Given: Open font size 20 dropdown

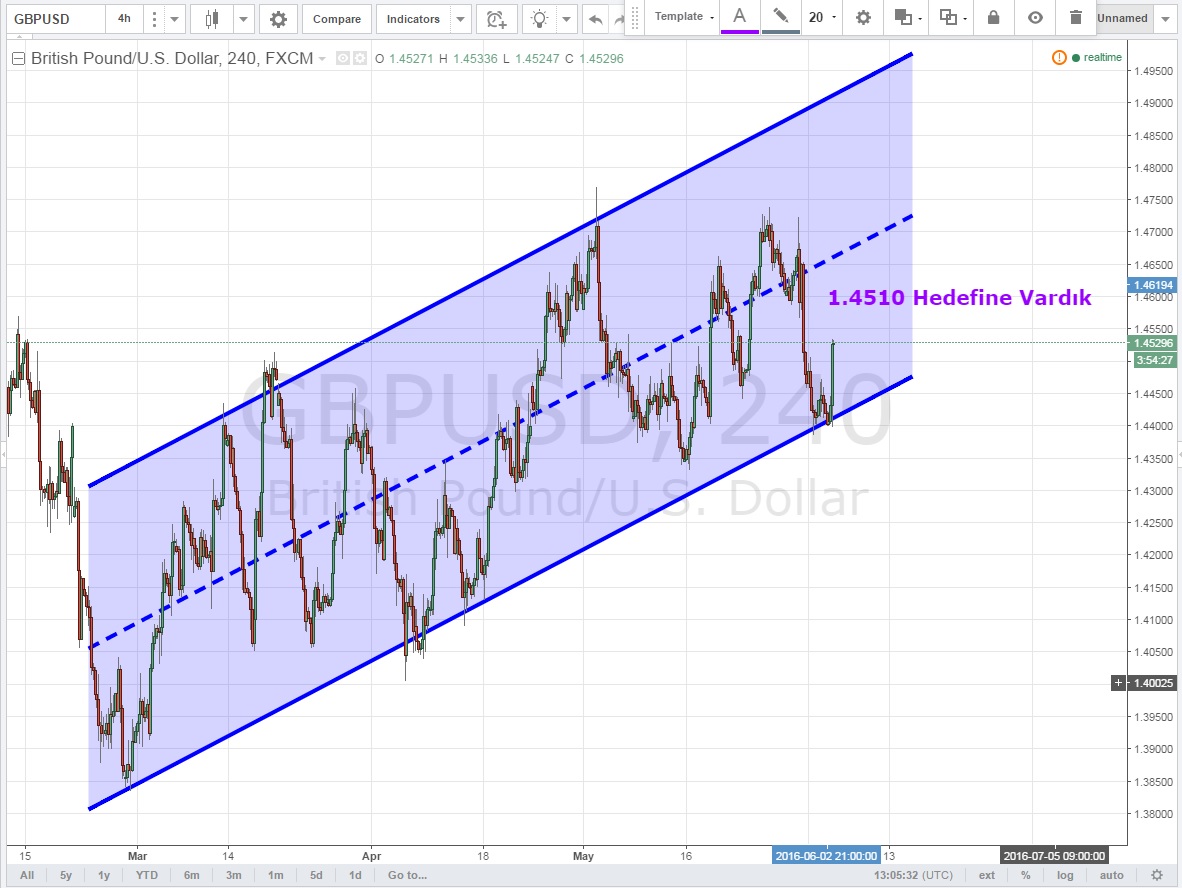Looking at the screenshot, I should coord(822,17).
